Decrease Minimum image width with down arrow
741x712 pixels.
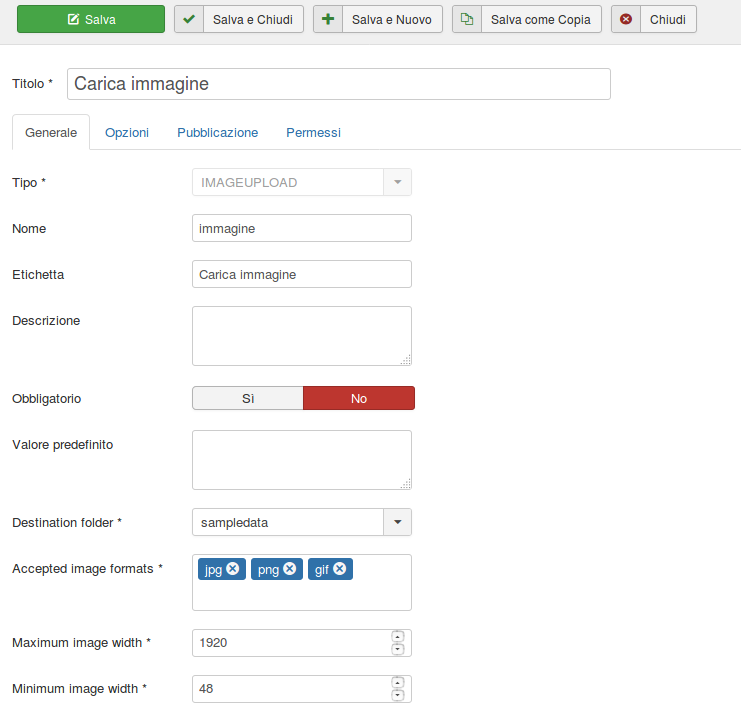coord(398,695)
